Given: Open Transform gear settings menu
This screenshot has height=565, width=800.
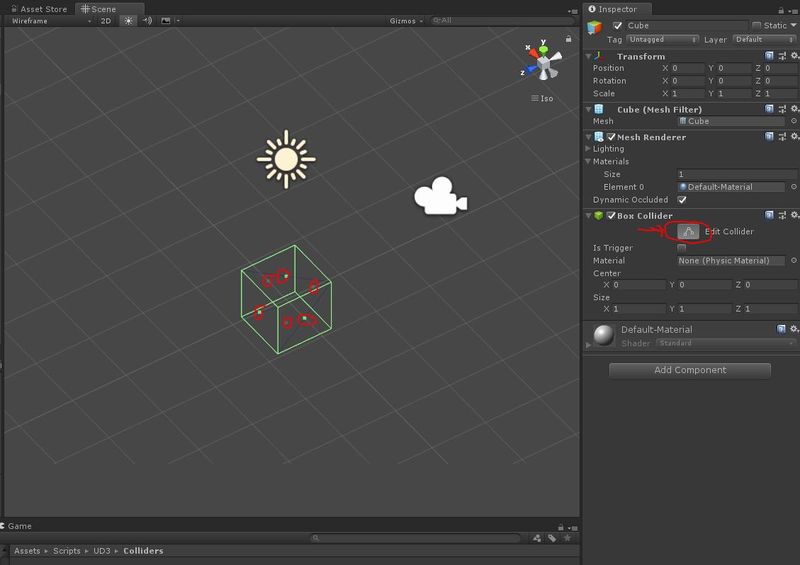Looking at the screenshot, I should 795,56.
